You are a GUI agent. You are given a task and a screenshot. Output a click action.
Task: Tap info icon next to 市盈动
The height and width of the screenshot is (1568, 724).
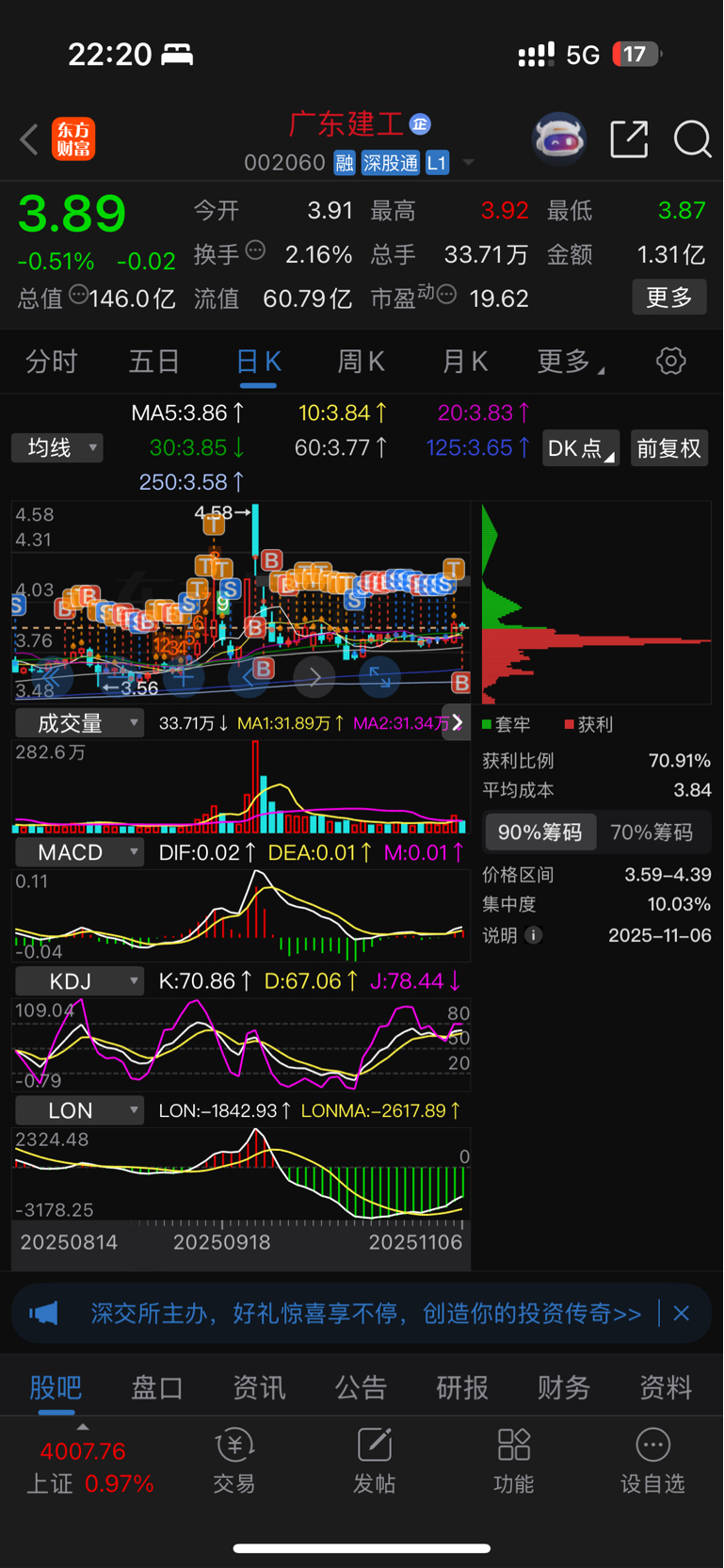447,295
